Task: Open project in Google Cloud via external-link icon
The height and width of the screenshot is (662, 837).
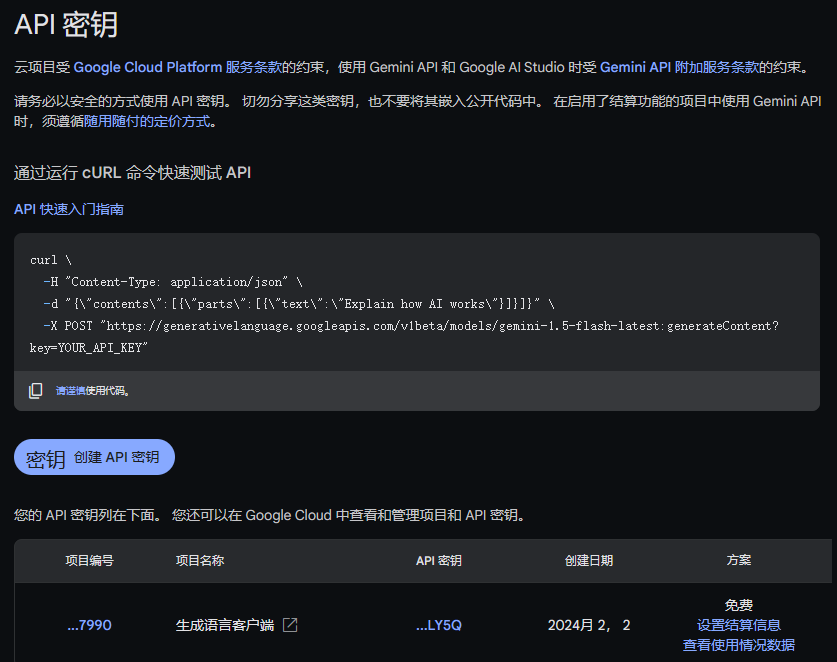Action: [x=290, y=625]
